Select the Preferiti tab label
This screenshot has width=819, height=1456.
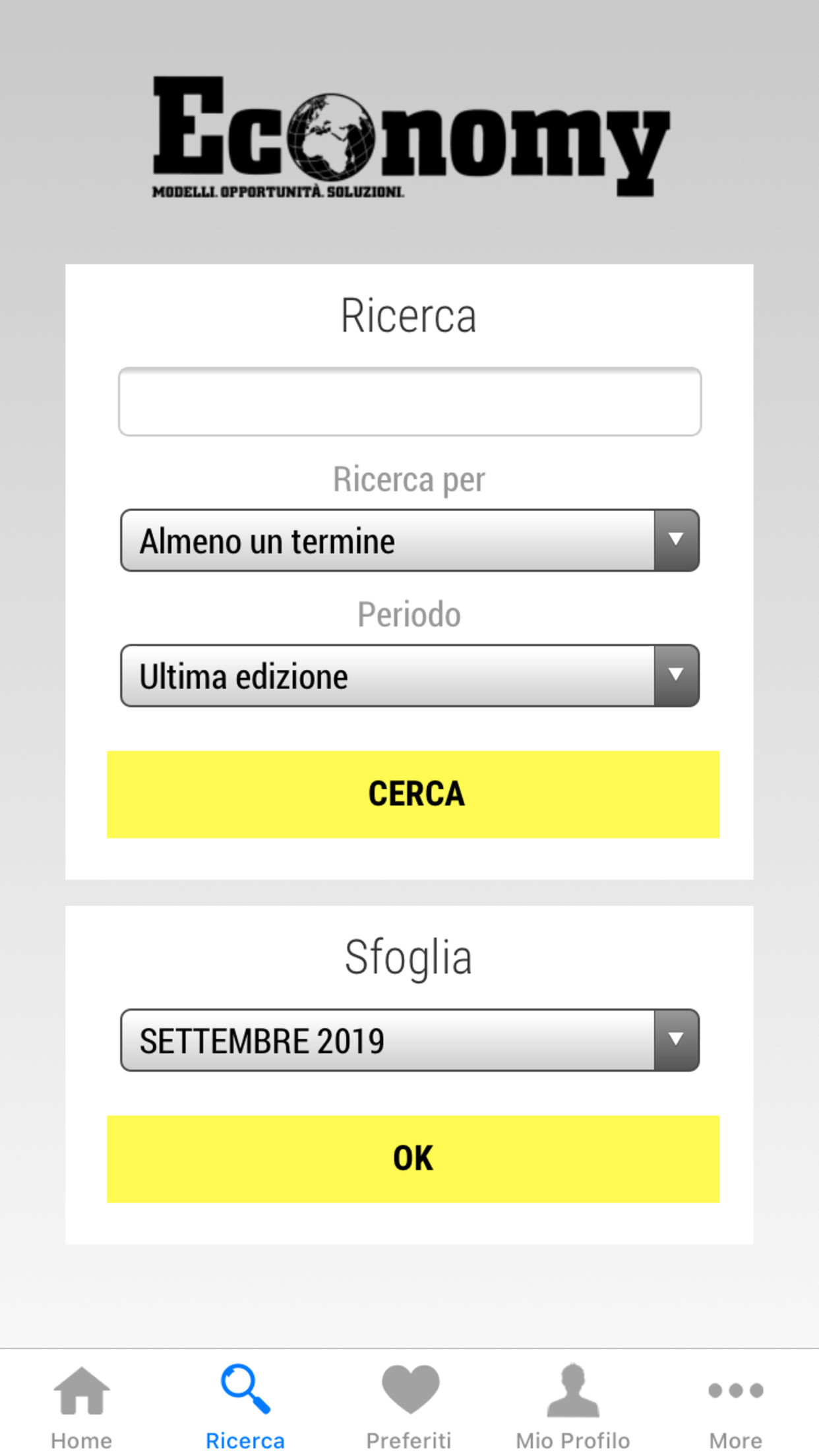[x=409, y=1440]
